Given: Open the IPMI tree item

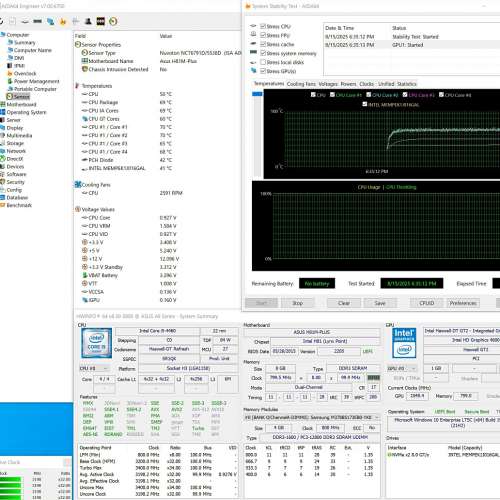Looking at the screenshot, I should point(19,66).
